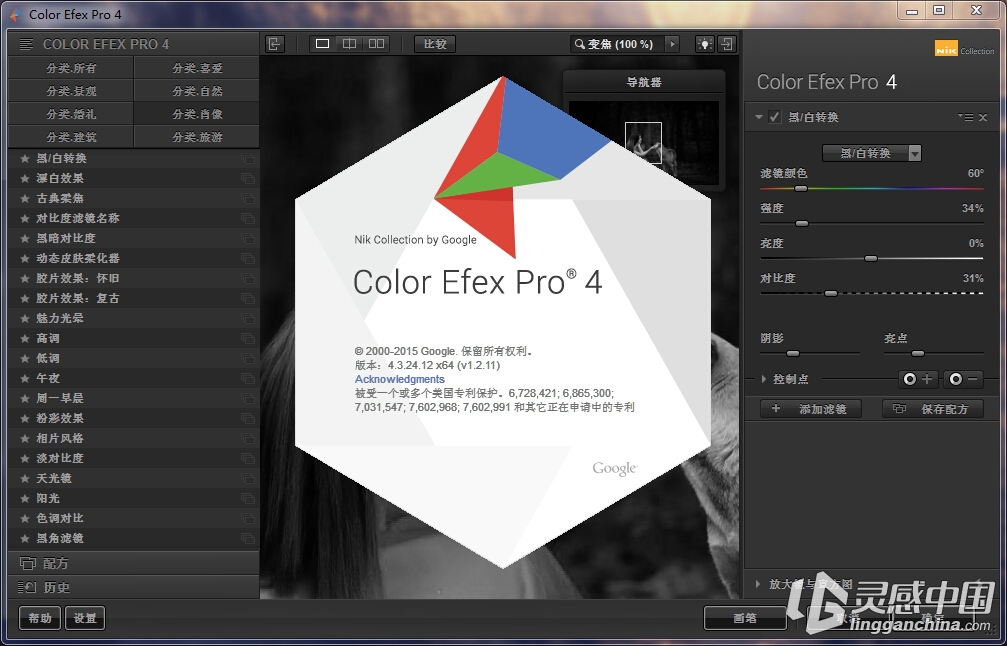The height and width of the screenshot is (646, 1007).
Task: Click star beside 黑/白转换 in filter list
Action: click(25, 159)
